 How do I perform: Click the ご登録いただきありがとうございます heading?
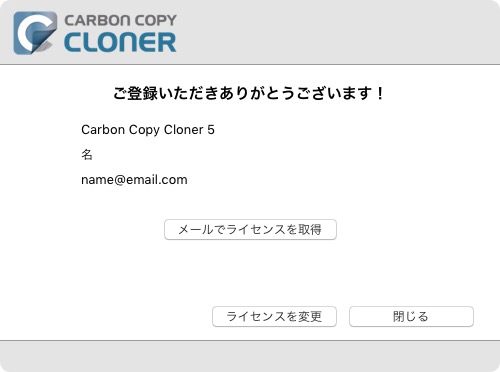pos(249,93)
